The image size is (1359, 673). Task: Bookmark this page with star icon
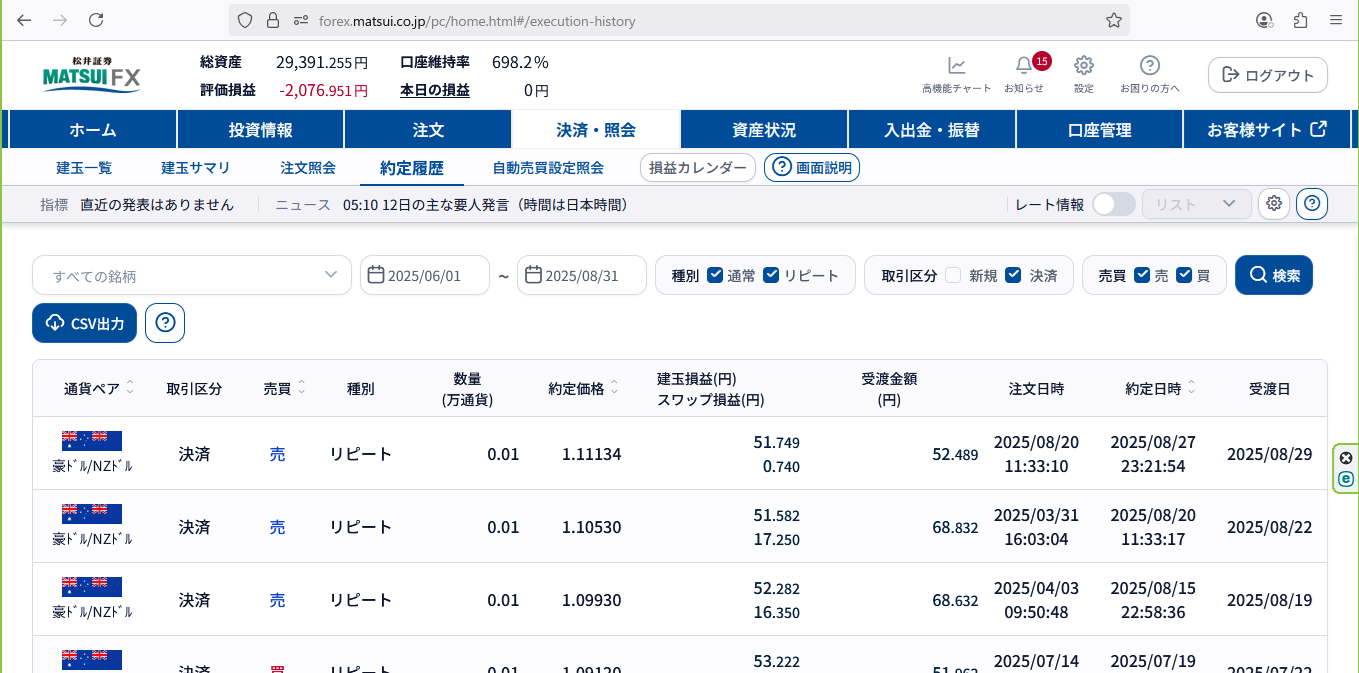point(1114,20)
